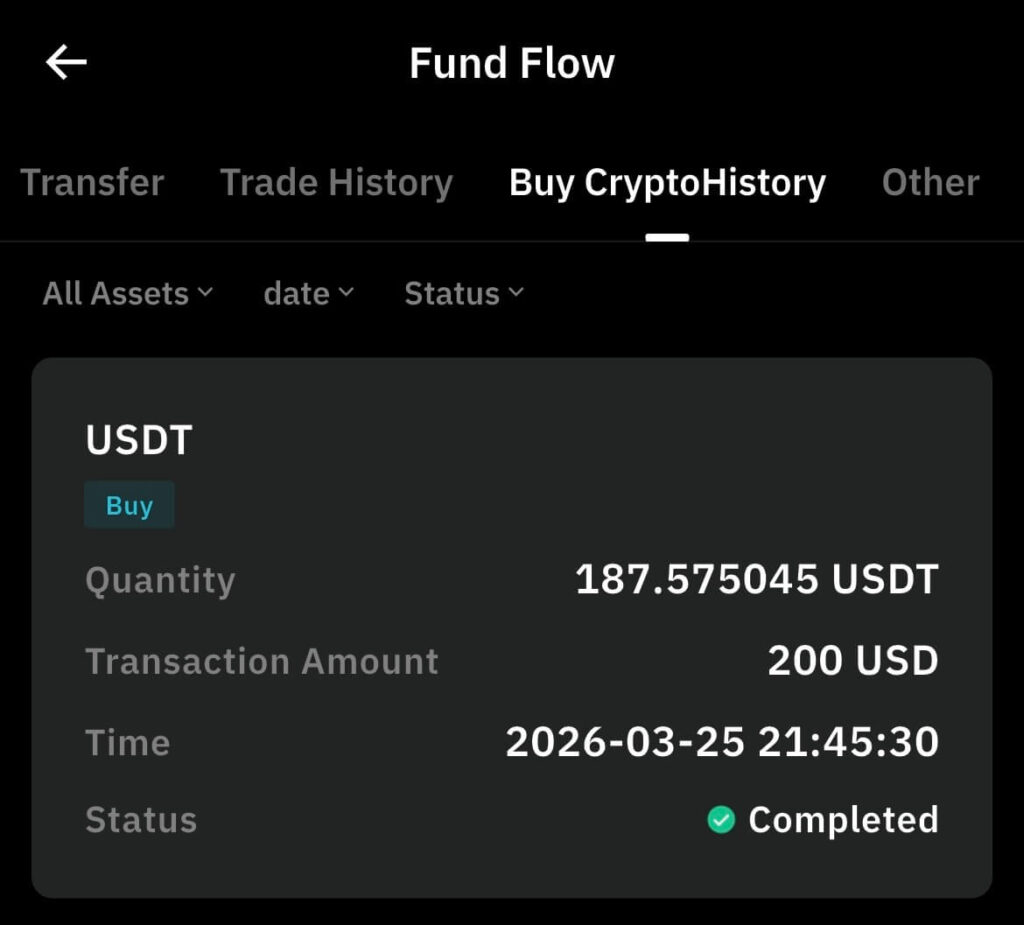1024x925 pixels.
Task: Open the Trade History tab
Action: 336,183
